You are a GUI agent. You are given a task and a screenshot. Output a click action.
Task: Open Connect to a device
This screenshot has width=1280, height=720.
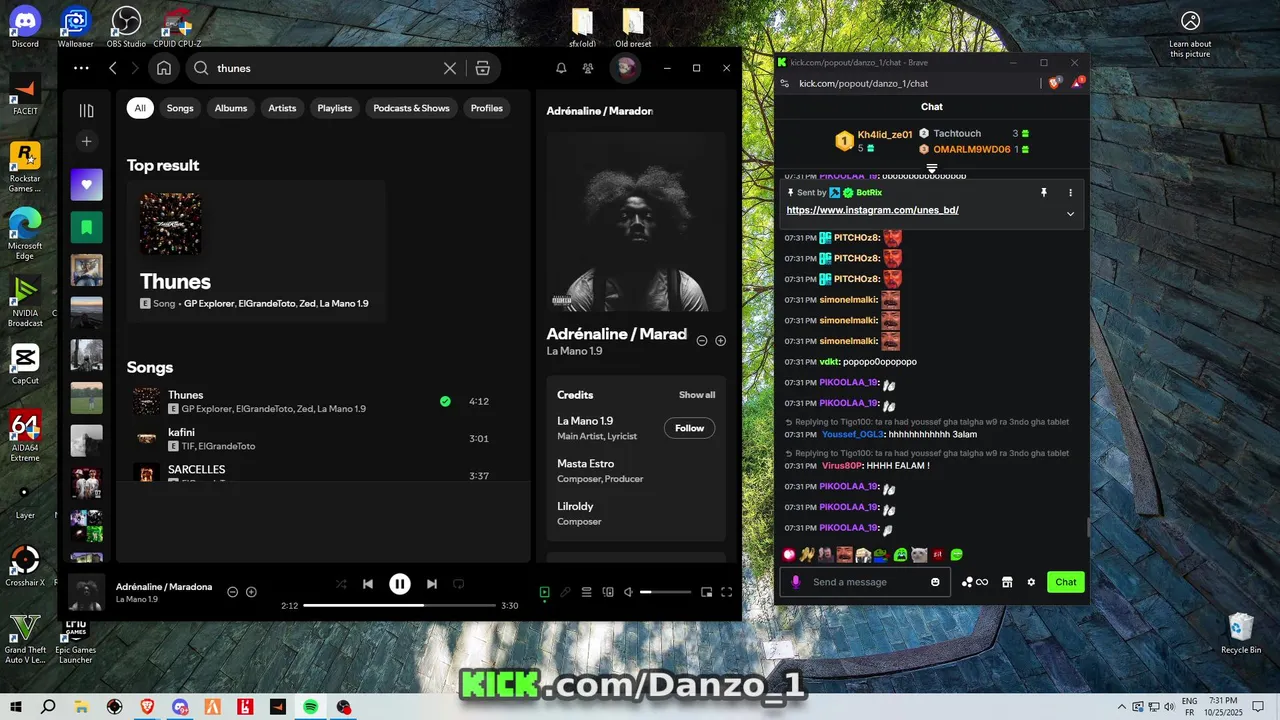coord(608,592)
